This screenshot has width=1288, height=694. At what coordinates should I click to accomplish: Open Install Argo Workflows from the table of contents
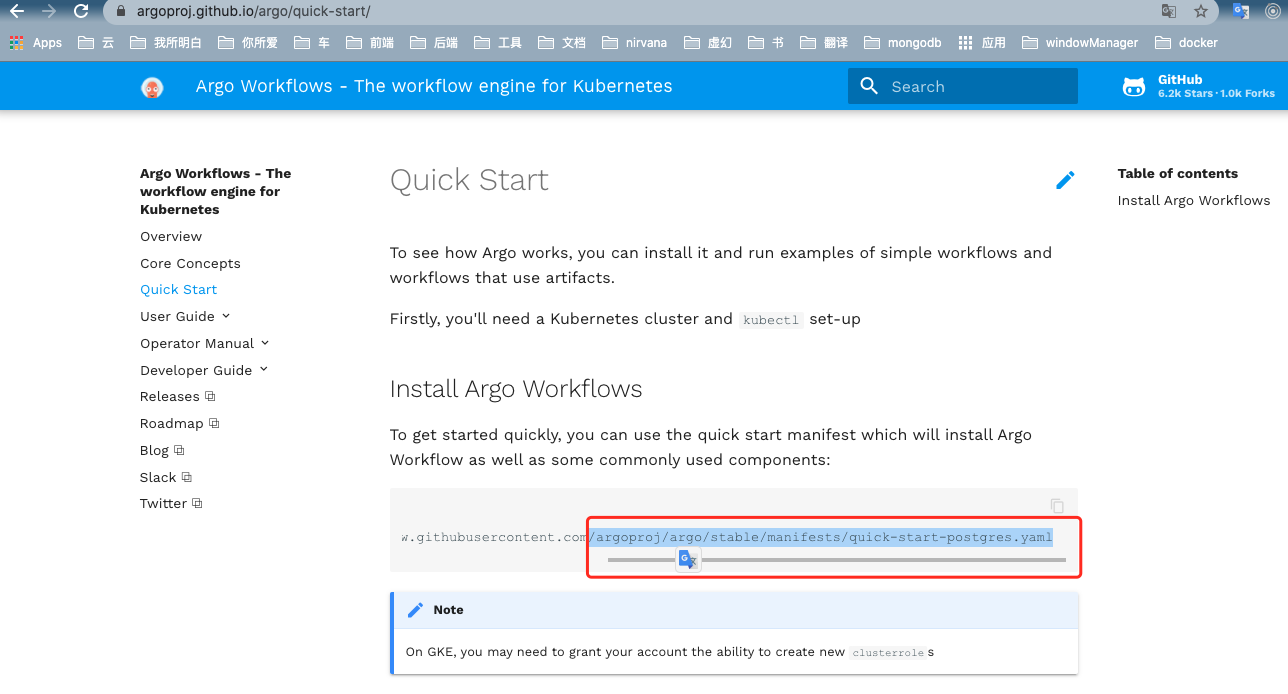pos(1193,200)
